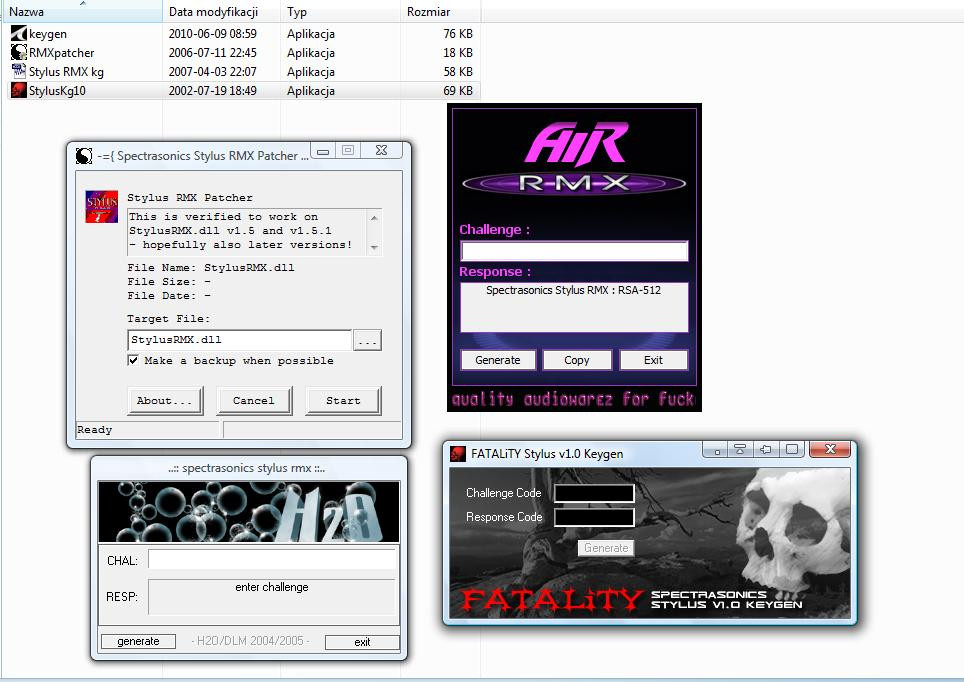Focus the Target File input field

(240, 340)
